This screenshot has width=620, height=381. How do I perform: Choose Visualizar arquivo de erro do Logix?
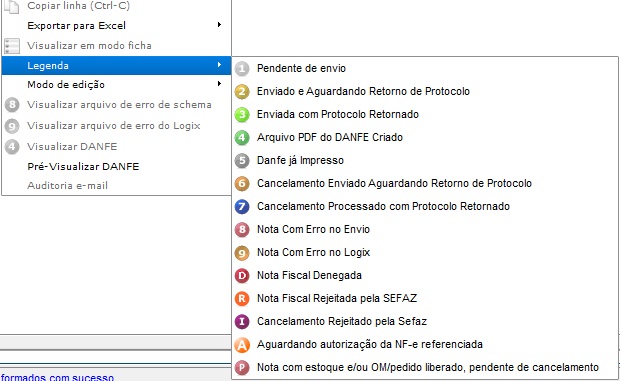click(117, 126)
